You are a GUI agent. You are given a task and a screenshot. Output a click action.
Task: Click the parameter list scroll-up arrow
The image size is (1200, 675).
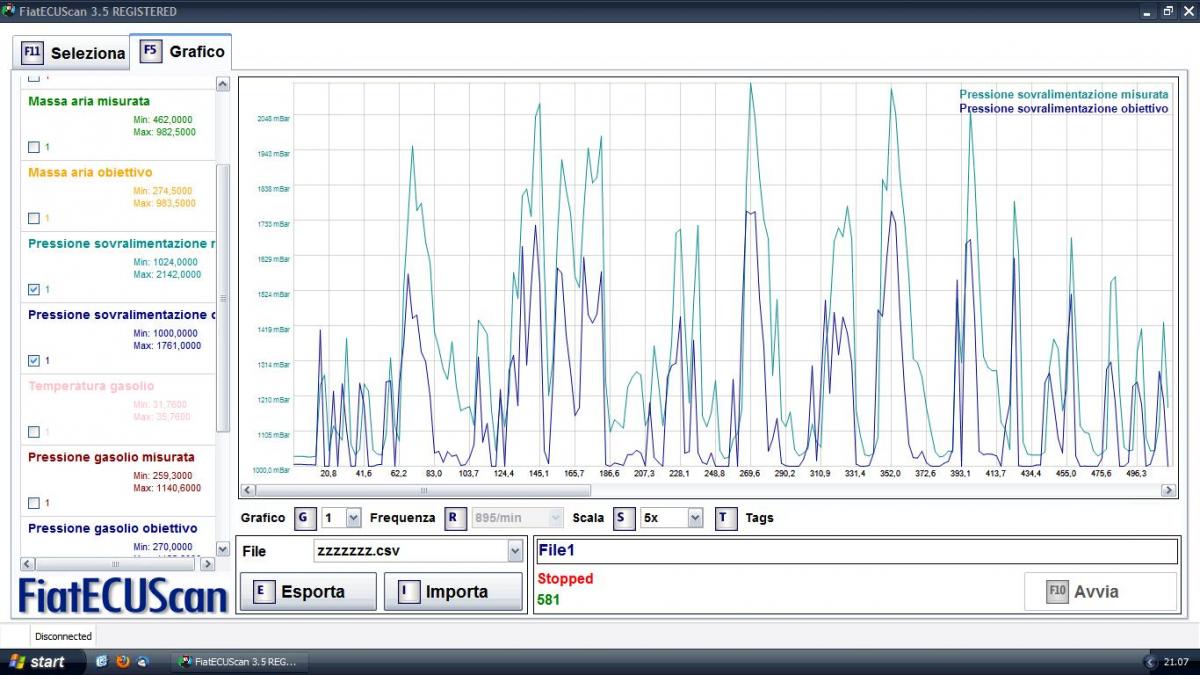[x=223, y=86]
